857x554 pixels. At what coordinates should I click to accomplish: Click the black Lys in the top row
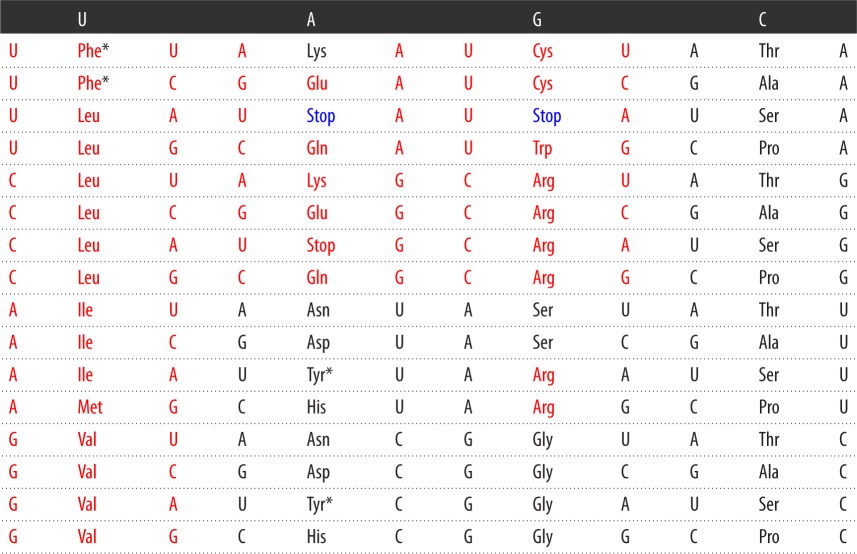pos(316,50)
